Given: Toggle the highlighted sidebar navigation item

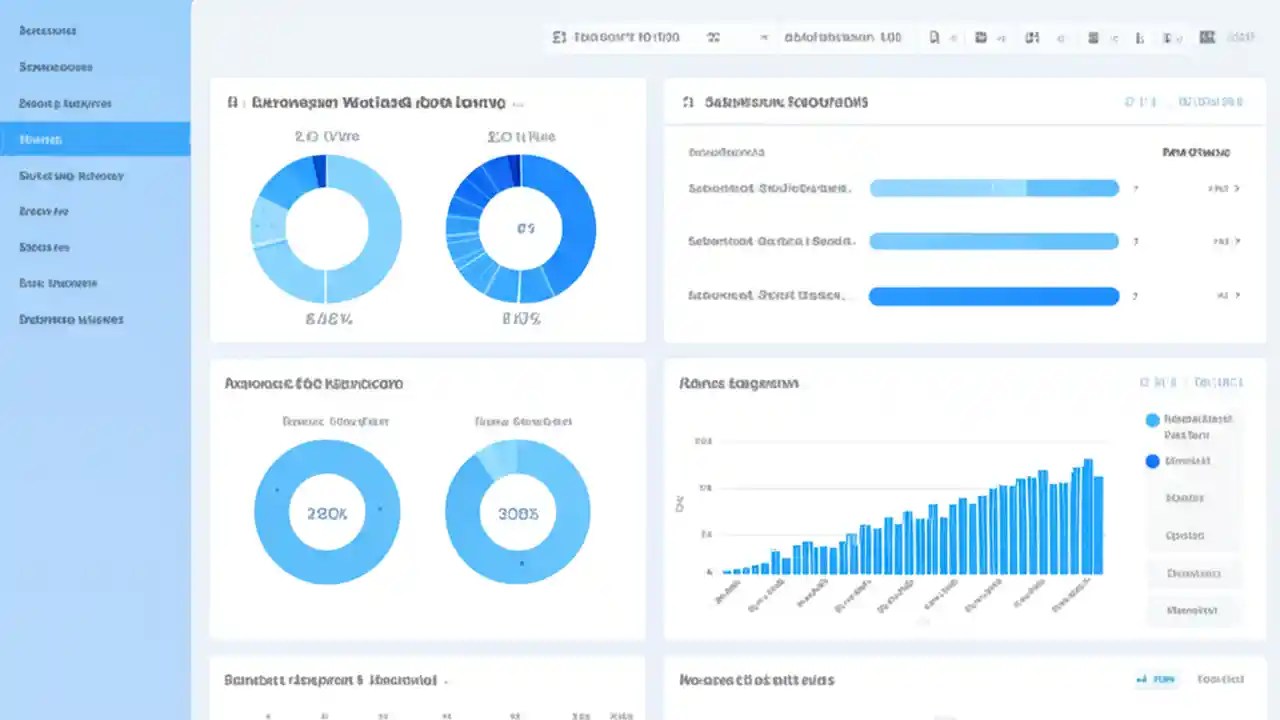Looking at the screenshot, I should (x=95, y=139).
